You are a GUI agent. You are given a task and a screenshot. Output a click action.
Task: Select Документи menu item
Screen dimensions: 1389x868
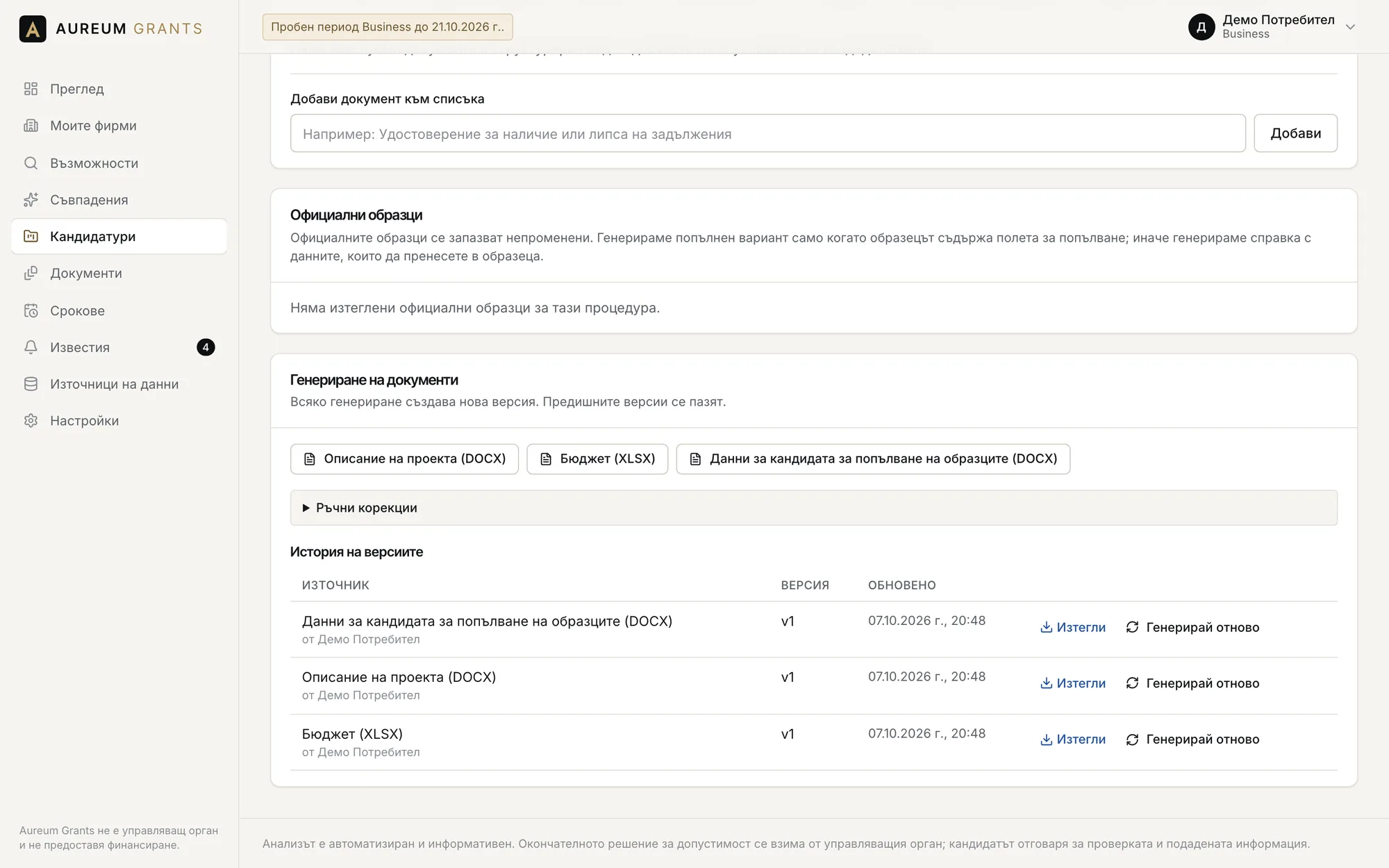[119, 274]
